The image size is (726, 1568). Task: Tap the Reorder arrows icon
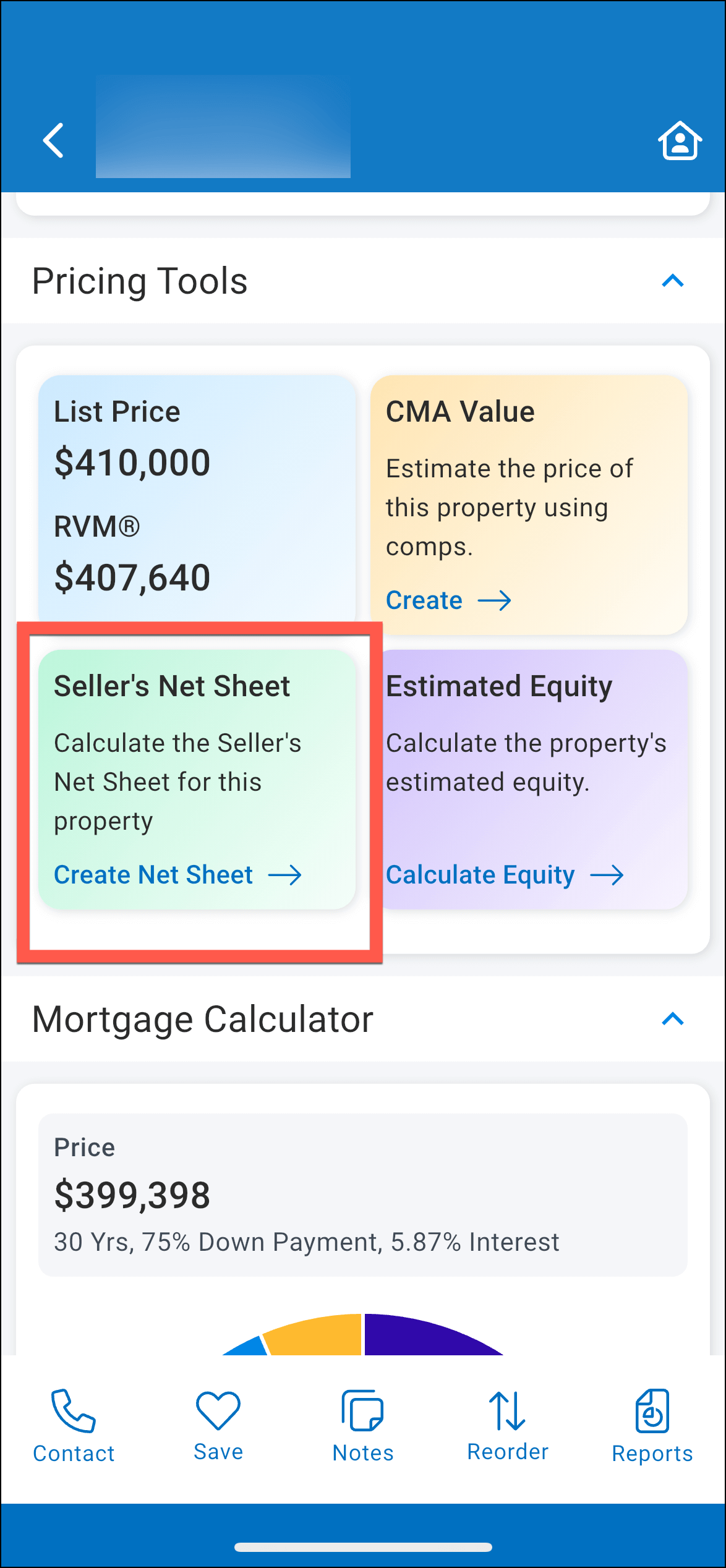(507, 1411)
